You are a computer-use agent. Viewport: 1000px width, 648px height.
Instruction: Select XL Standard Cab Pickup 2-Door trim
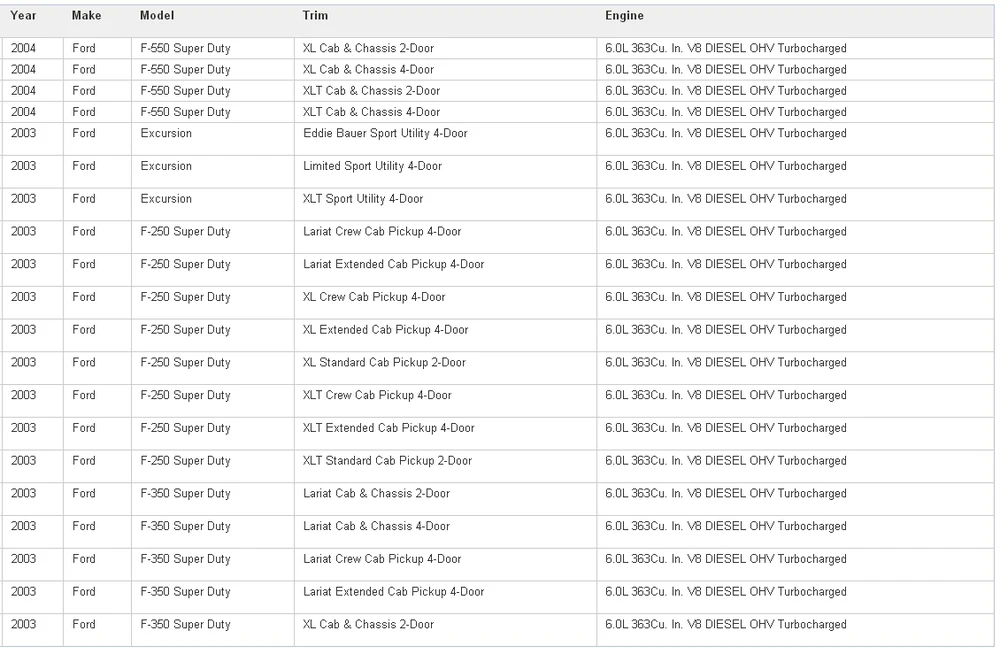(x=384, y=362)
